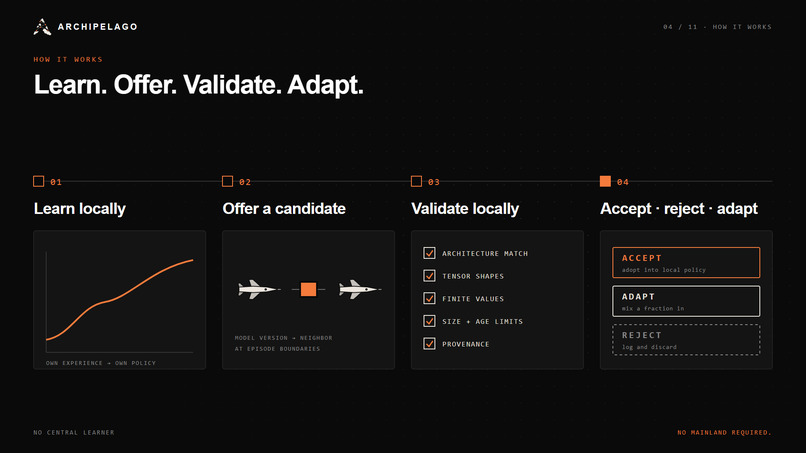Click the 'OWN EXPERIENCE → OWN POLICY' caption
806x453 pixels.
point(101,363)
